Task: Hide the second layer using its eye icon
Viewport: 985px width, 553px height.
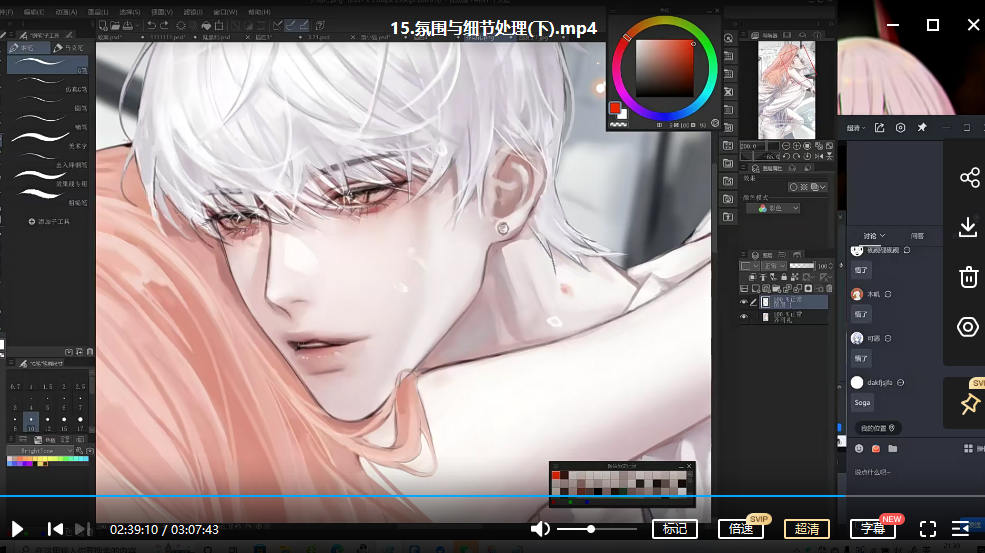Action: [x=743, y=317]
